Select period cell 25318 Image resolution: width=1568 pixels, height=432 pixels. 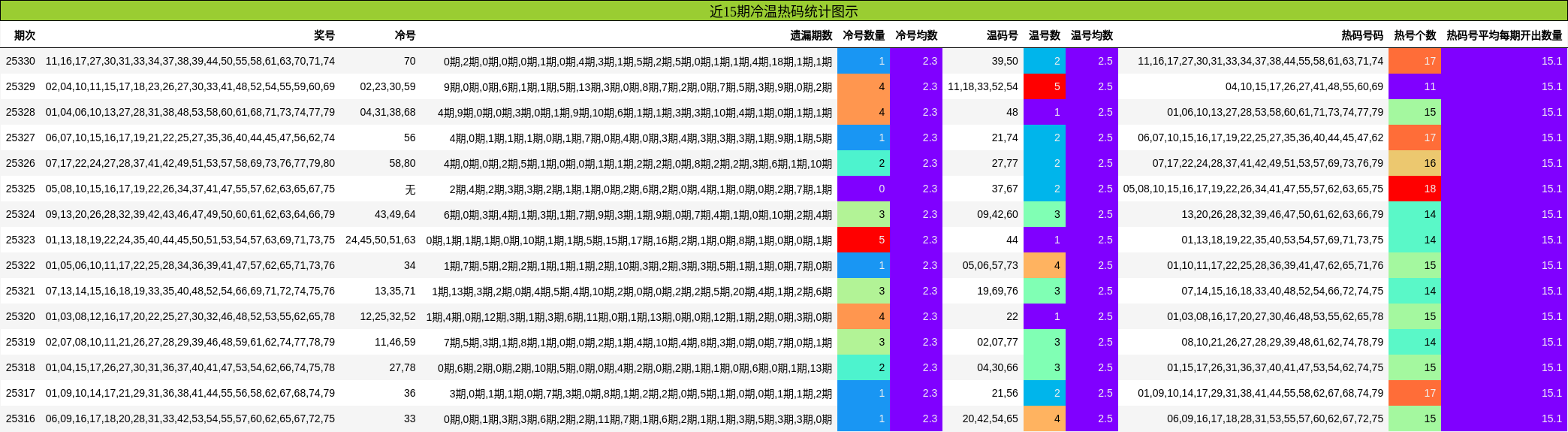pos(20,367)
